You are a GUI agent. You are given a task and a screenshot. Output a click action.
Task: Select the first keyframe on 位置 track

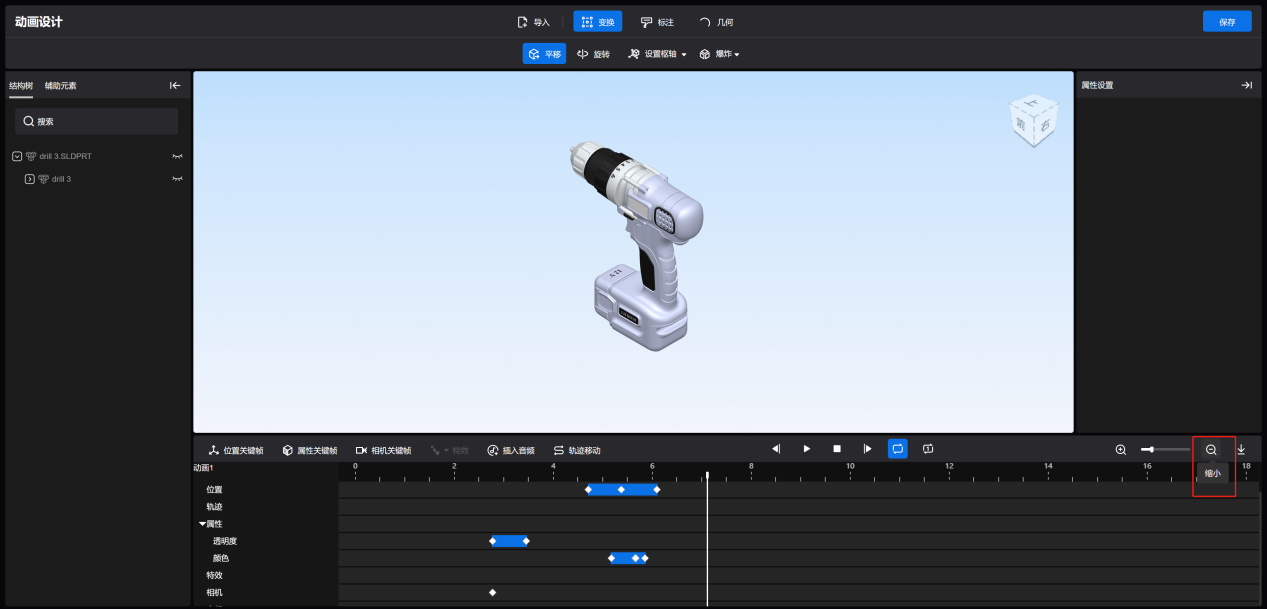(x=589, y=490)
